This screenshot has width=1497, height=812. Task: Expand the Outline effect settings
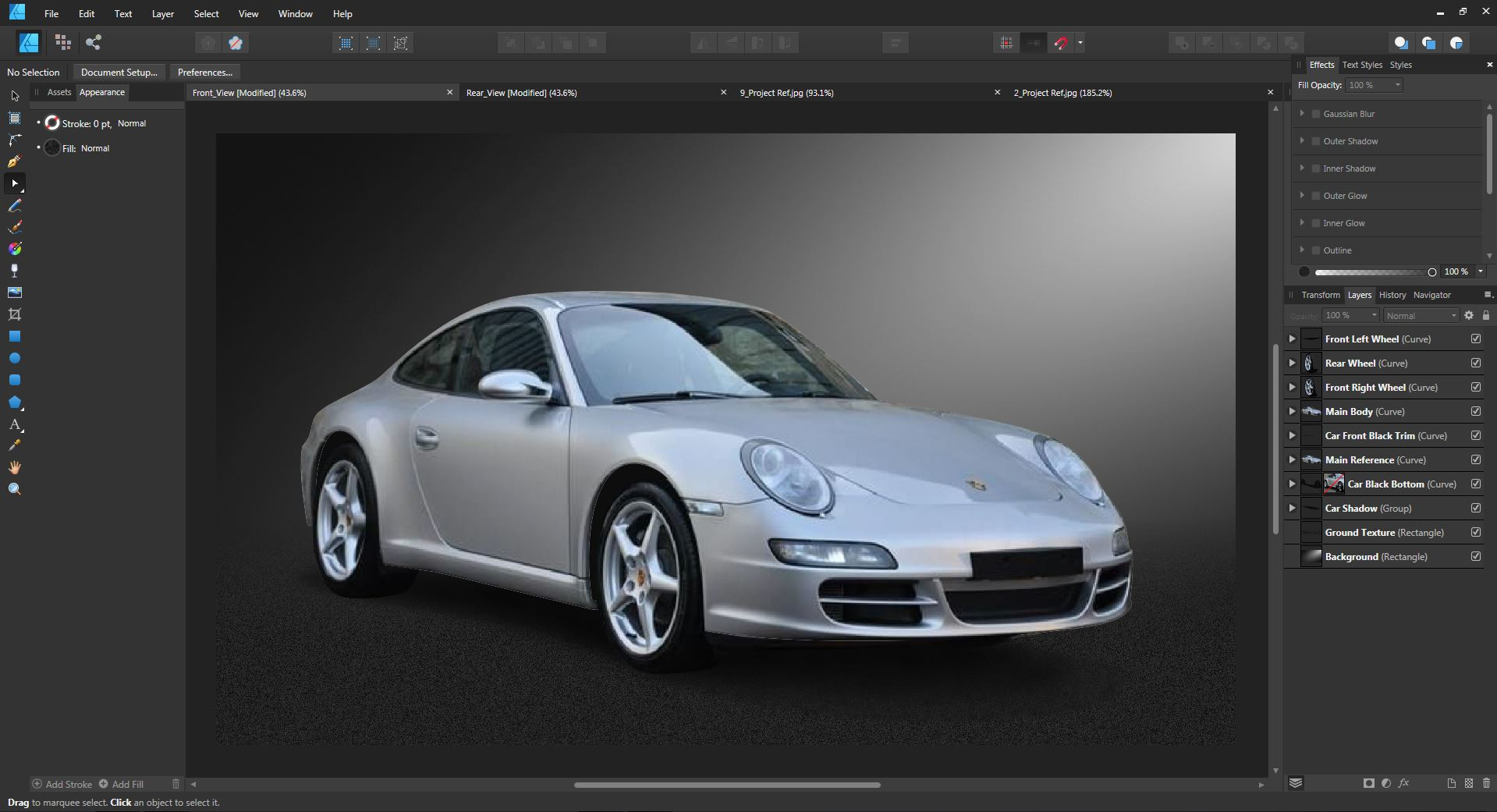(1302, 250)
